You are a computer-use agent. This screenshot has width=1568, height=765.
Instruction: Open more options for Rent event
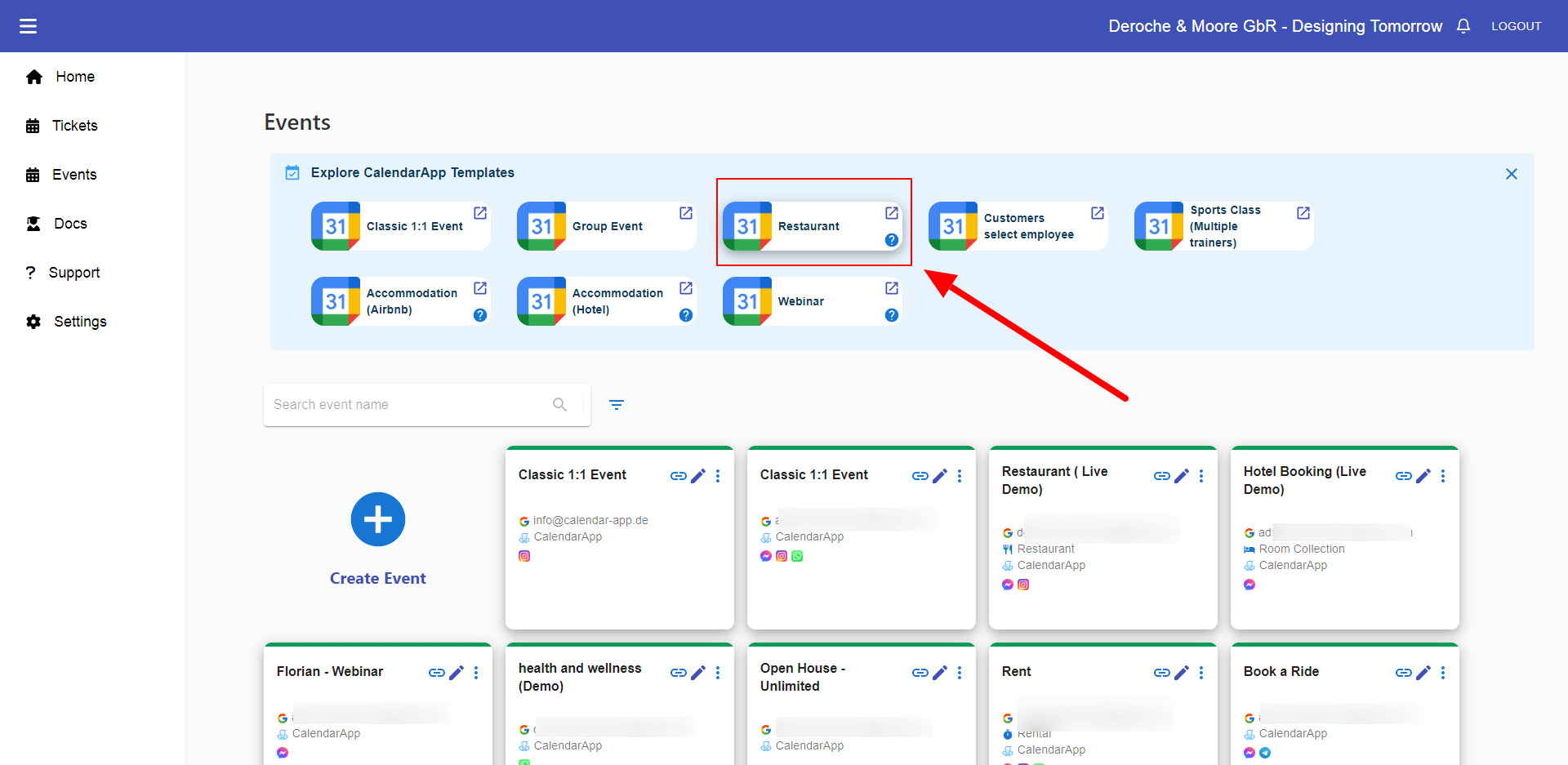pyautogui.click(x=1201, y=673)
